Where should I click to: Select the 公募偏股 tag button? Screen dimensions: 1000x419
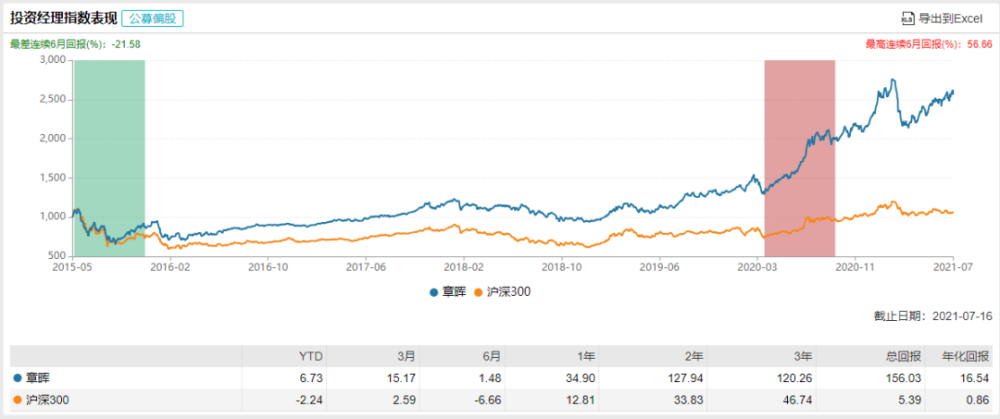coord(152,18)
